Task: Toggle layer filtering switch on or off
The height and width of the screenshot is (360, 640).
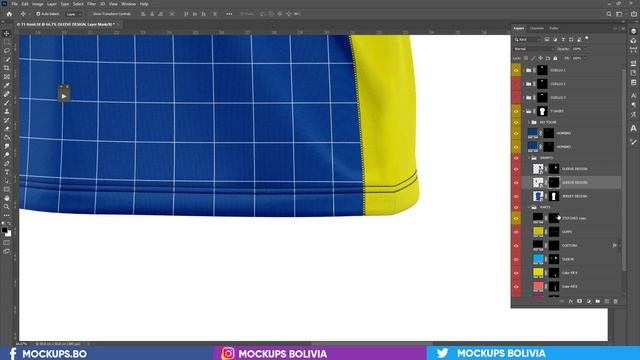Action: click(587, 39)
